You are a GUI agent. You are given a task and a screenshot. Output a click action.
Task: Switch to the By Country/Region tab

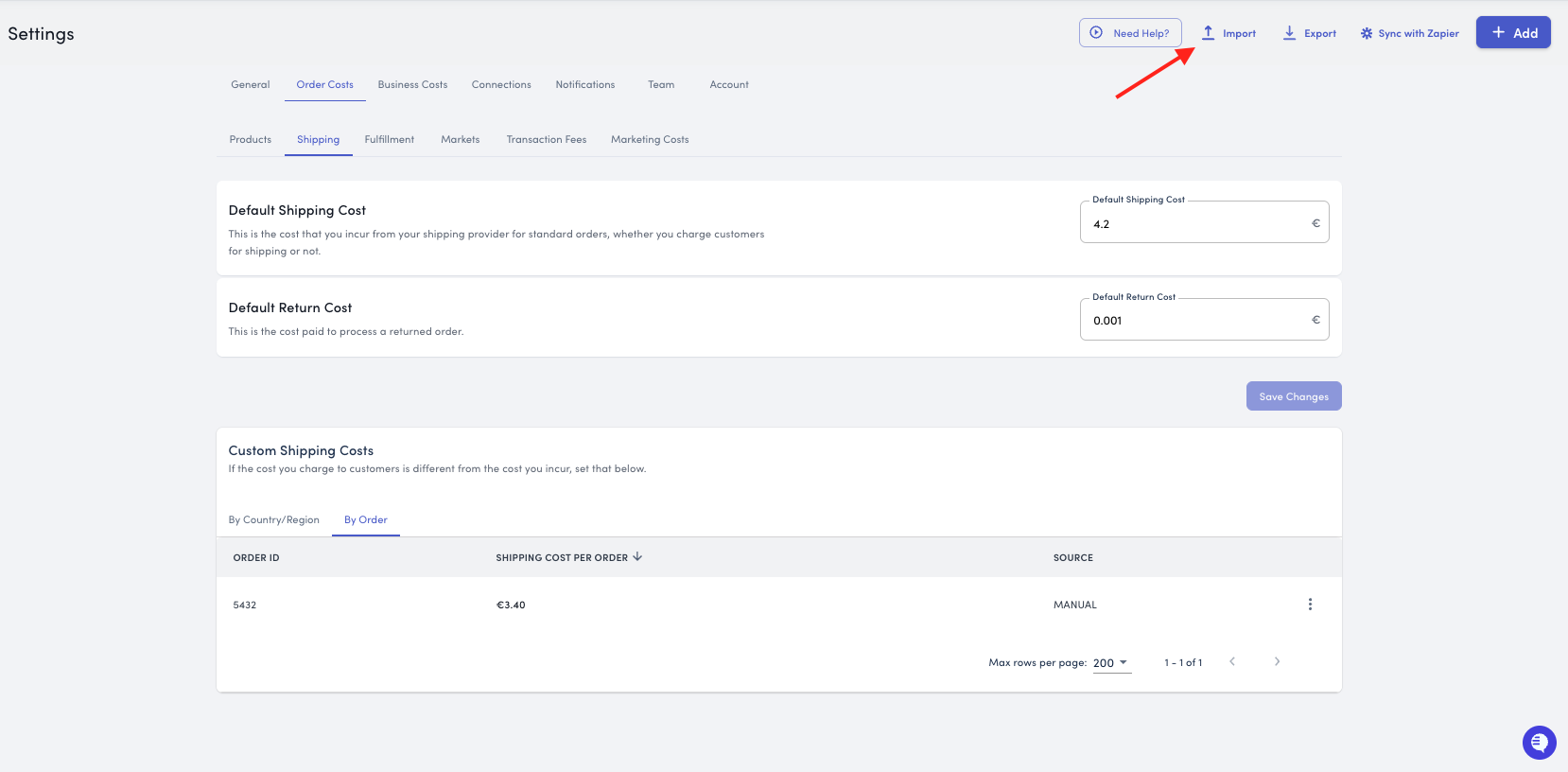coord(274,520)
